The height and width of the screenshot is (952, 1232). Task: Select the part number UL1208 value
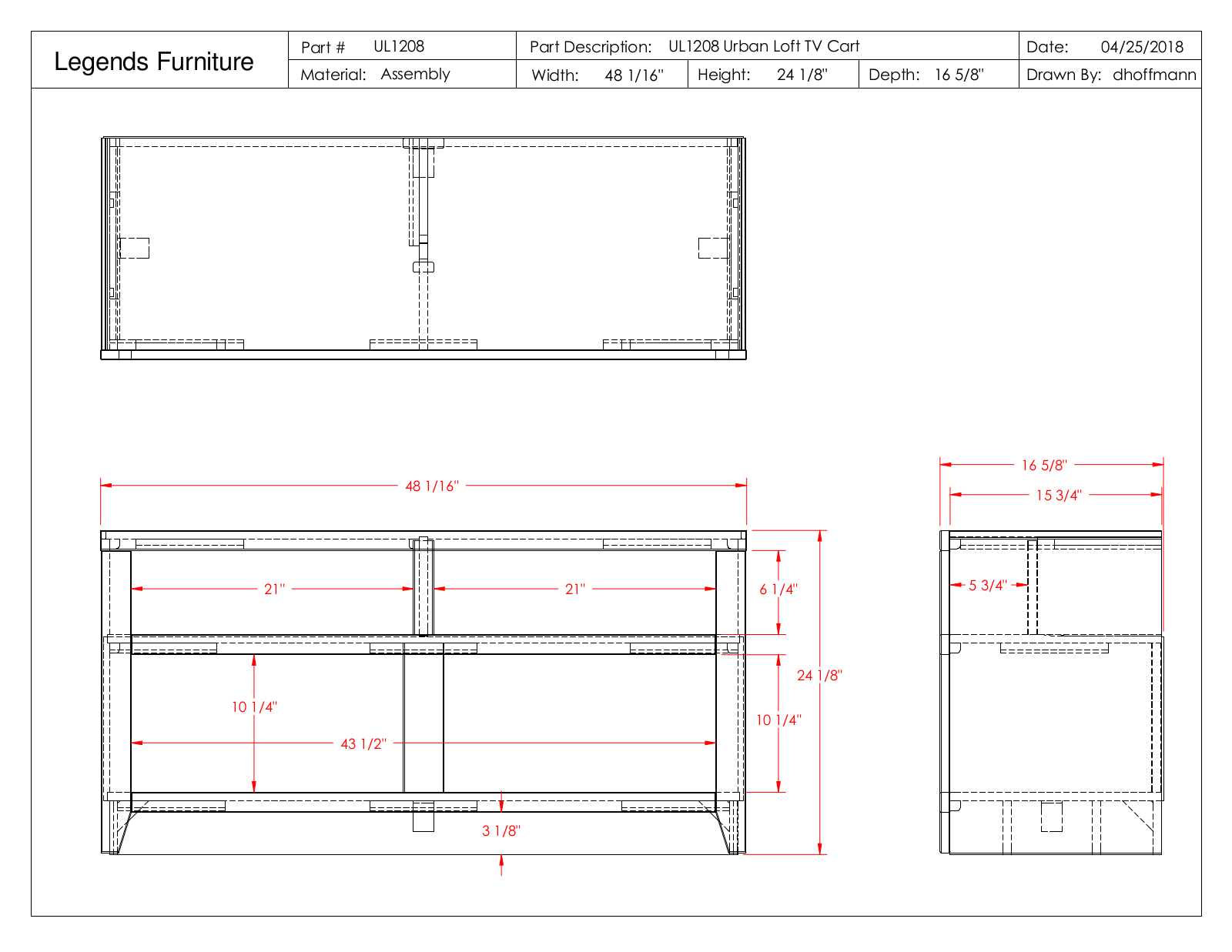pos(399,46)
